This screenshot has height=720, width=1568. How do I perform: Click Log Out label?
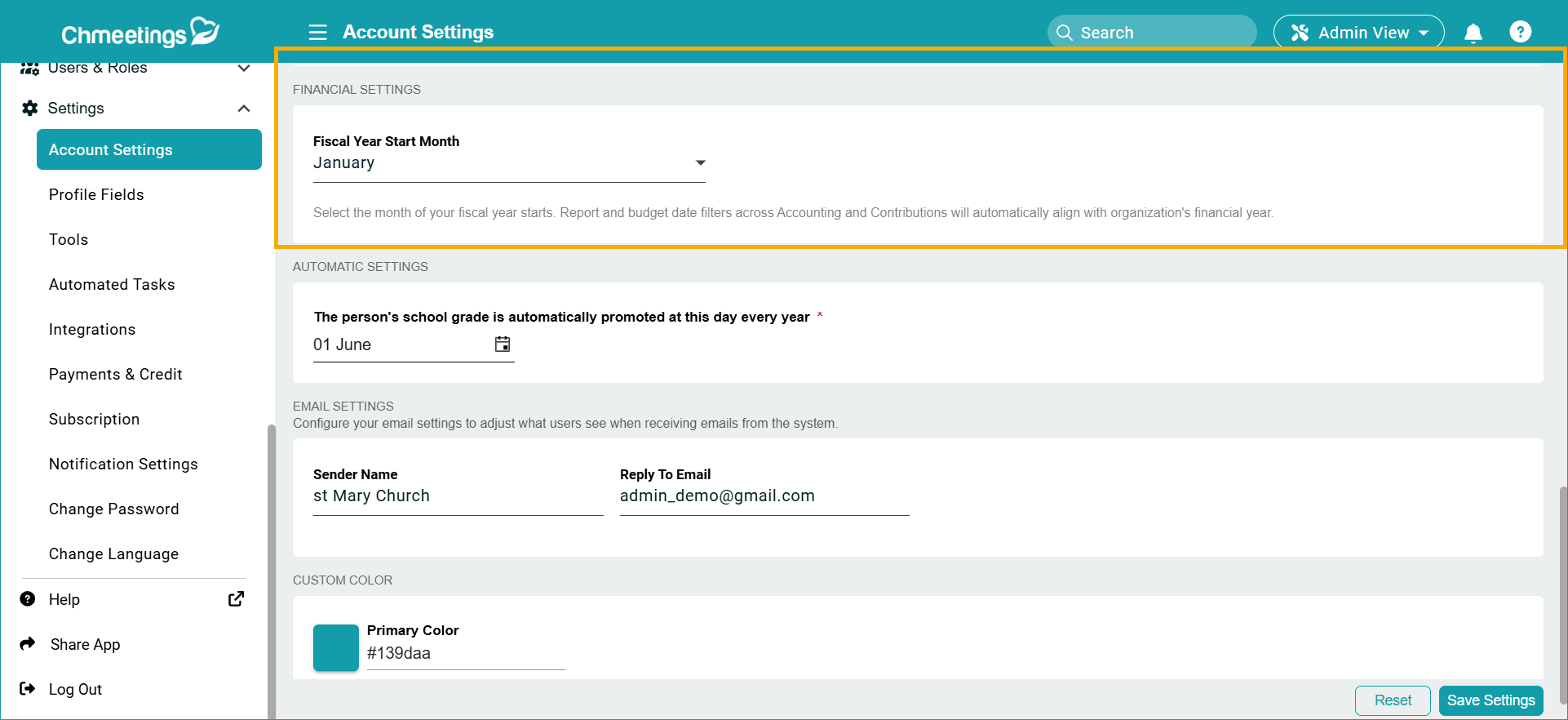tap(76, 689)
